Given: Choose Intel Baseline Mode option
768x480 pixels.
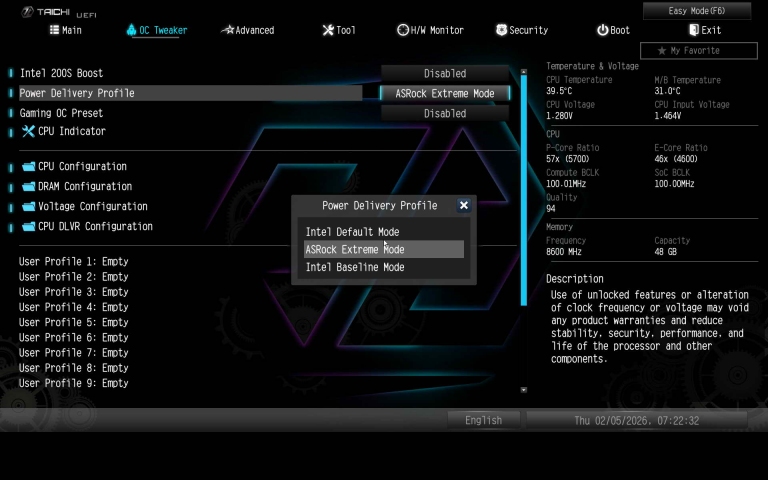Looking at the screenshot, I should click(355, 267).
